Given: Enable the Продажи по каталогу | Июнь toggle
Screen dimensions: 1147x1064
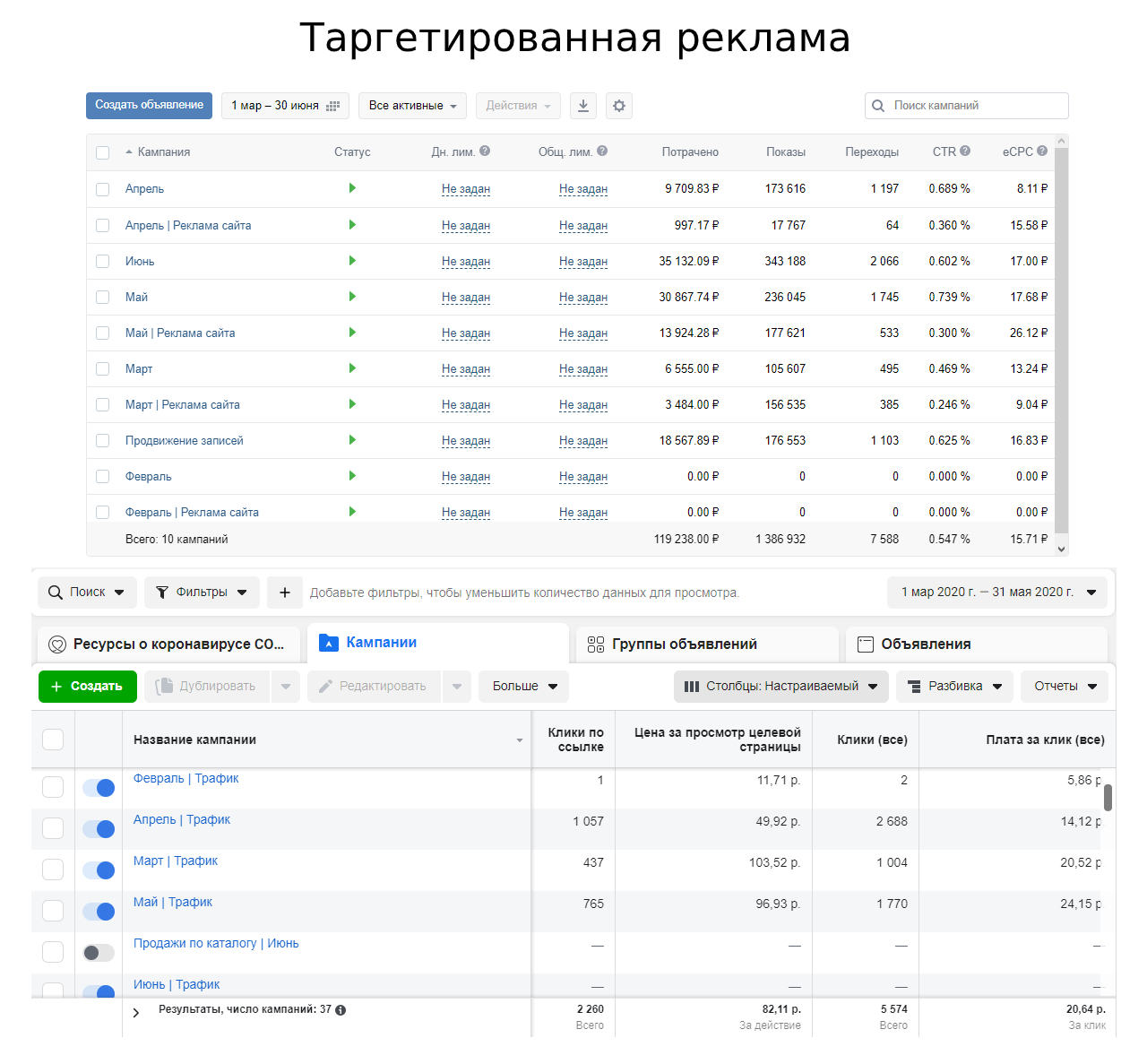Looking at the screenshot, I should coord(99,953).
